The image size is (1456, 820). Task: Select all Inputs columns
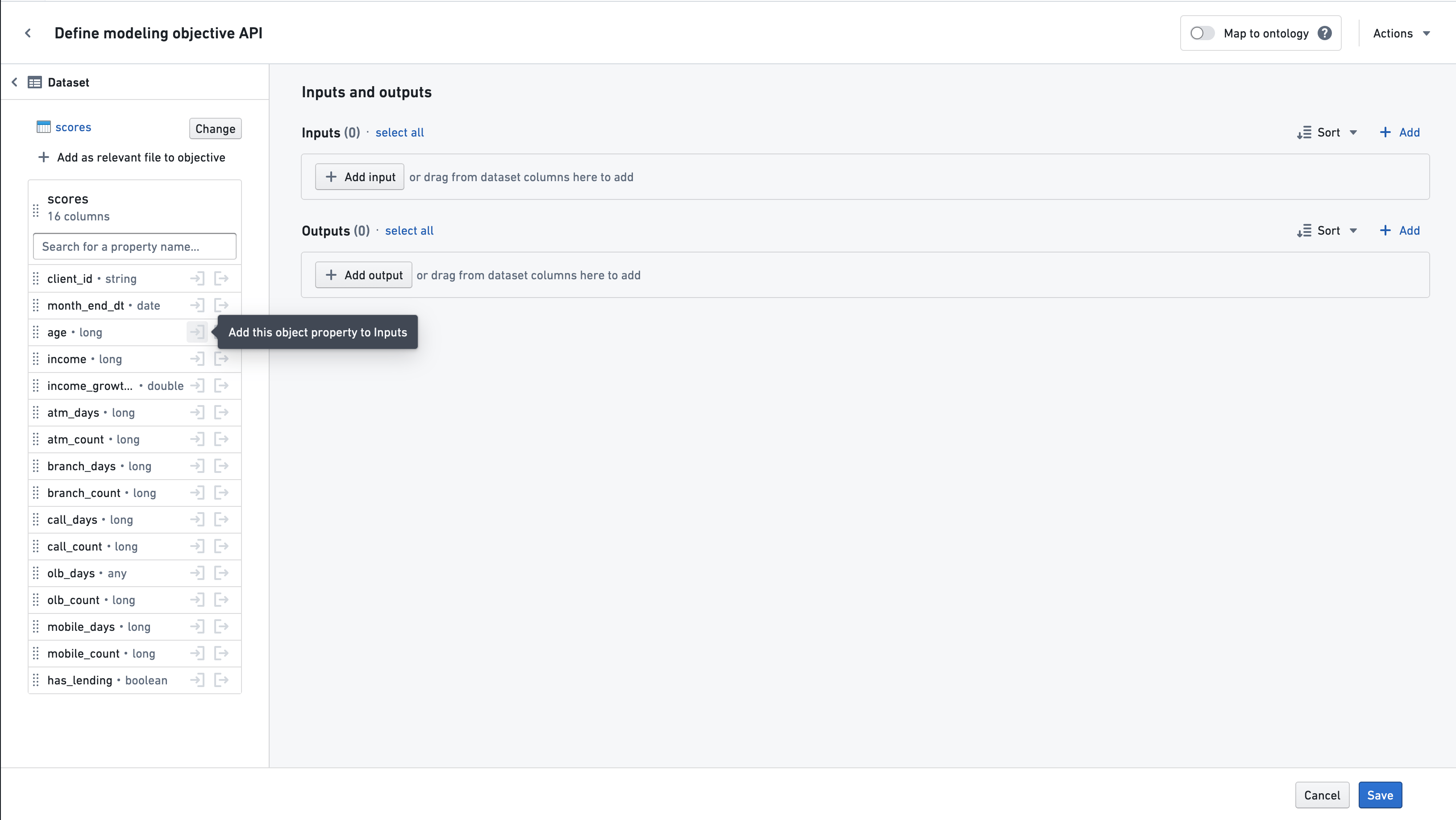pyautogui.click(x=399, y=132)
